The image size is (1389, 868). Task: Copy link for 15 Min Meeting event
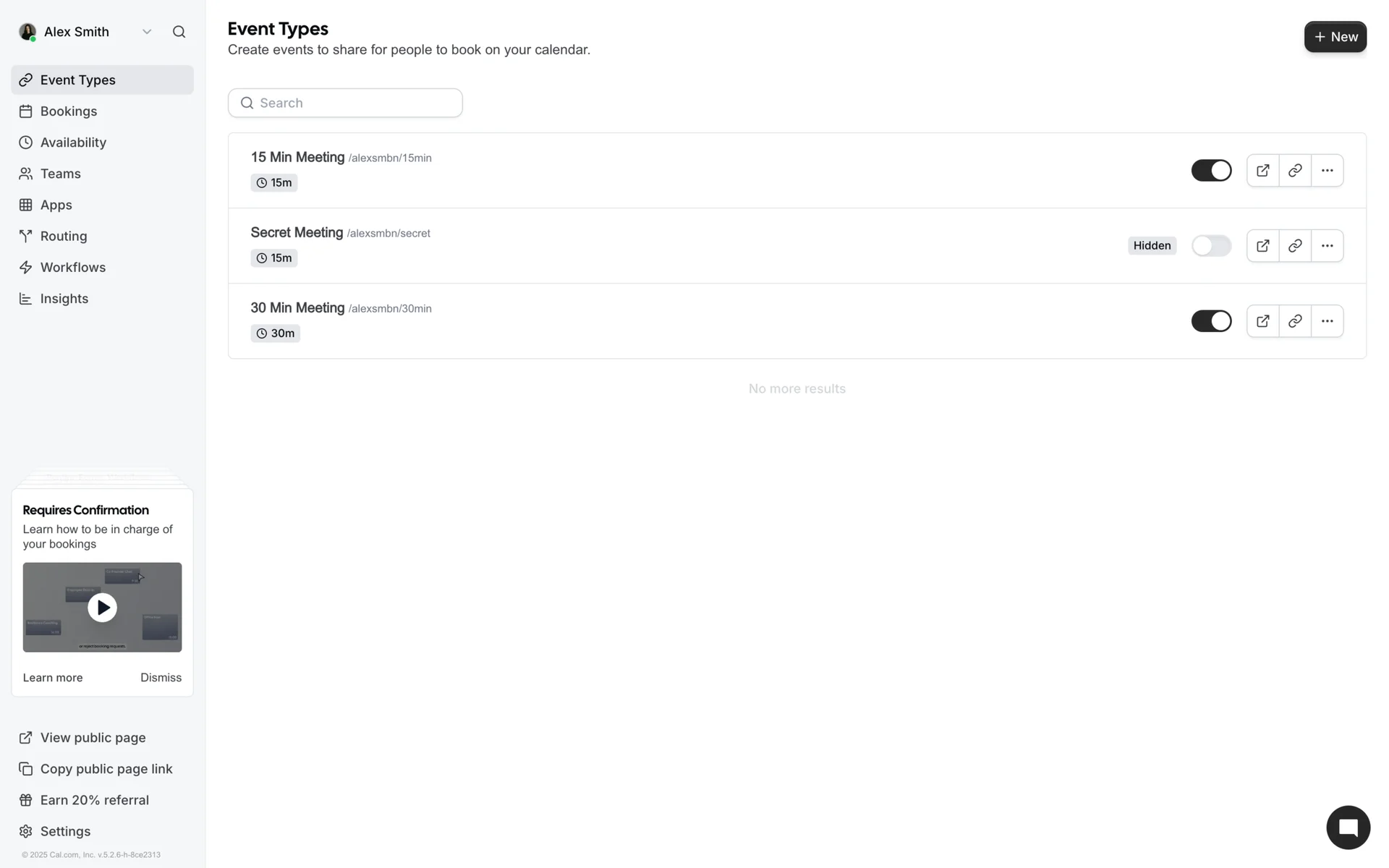point(1294,171)
